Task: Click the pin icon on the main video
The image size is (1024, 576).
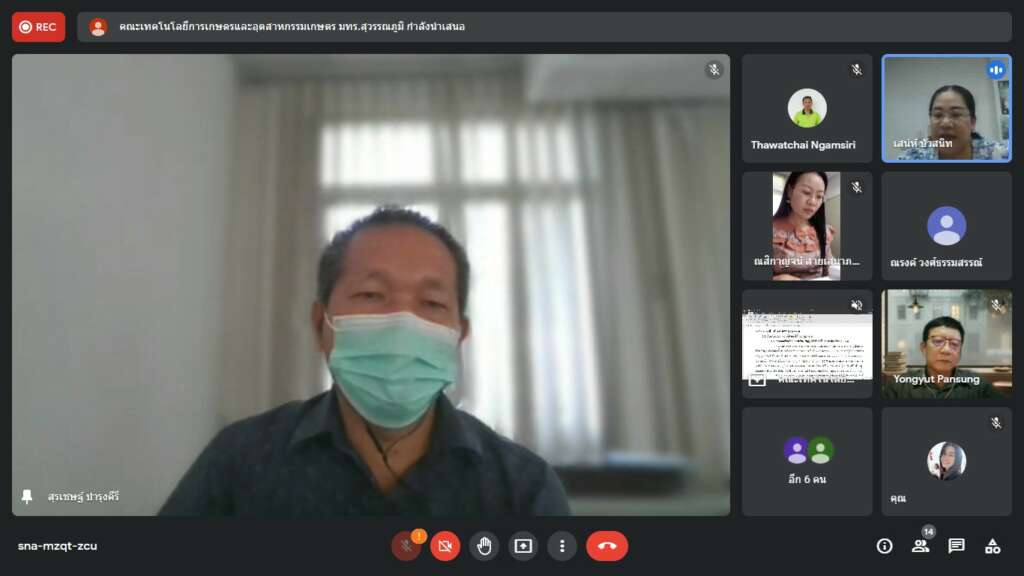Action: coord(27,496)
